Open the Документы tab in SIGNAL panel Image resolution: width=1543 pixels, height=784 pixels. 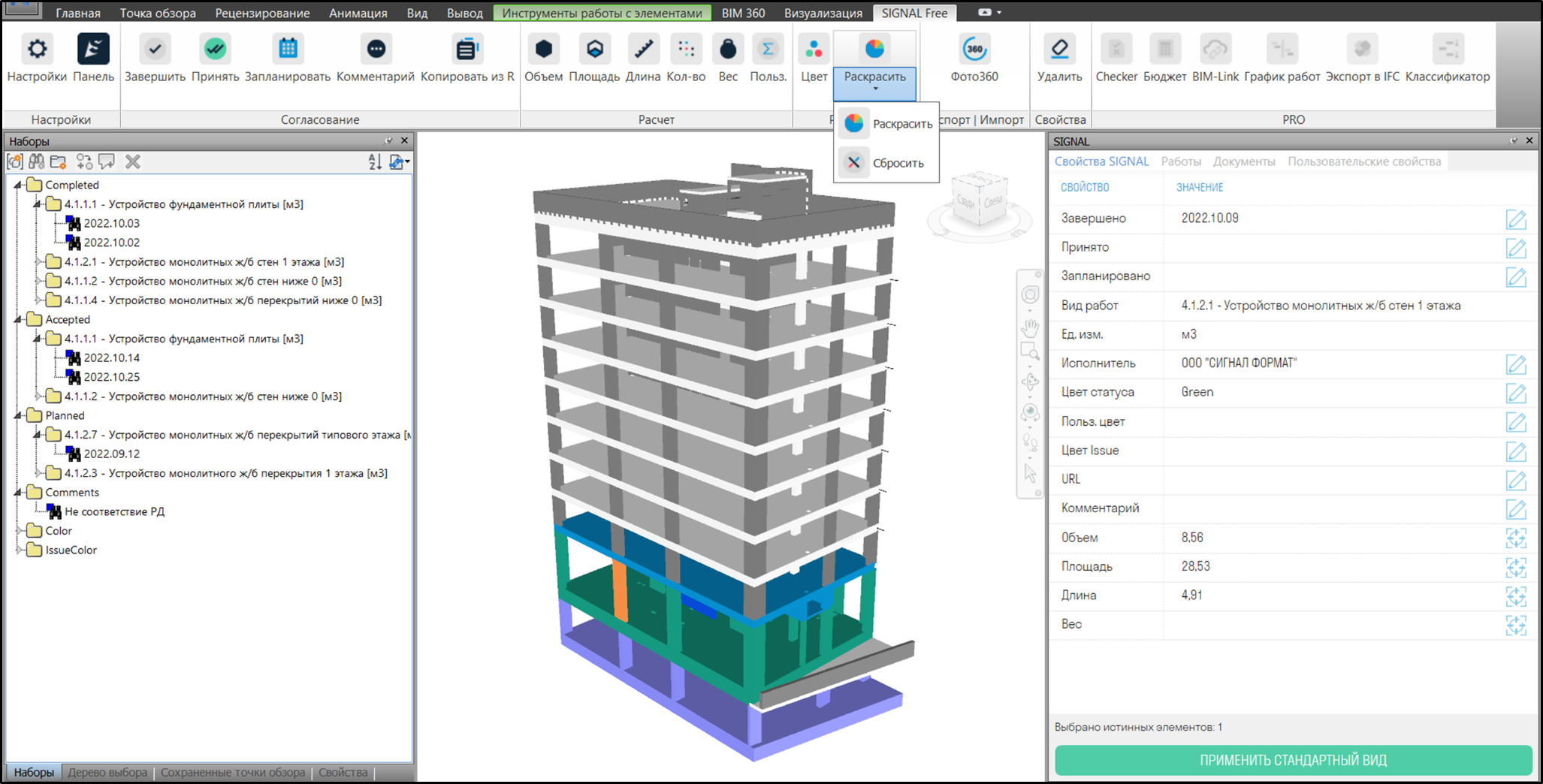coord(1244,161)
